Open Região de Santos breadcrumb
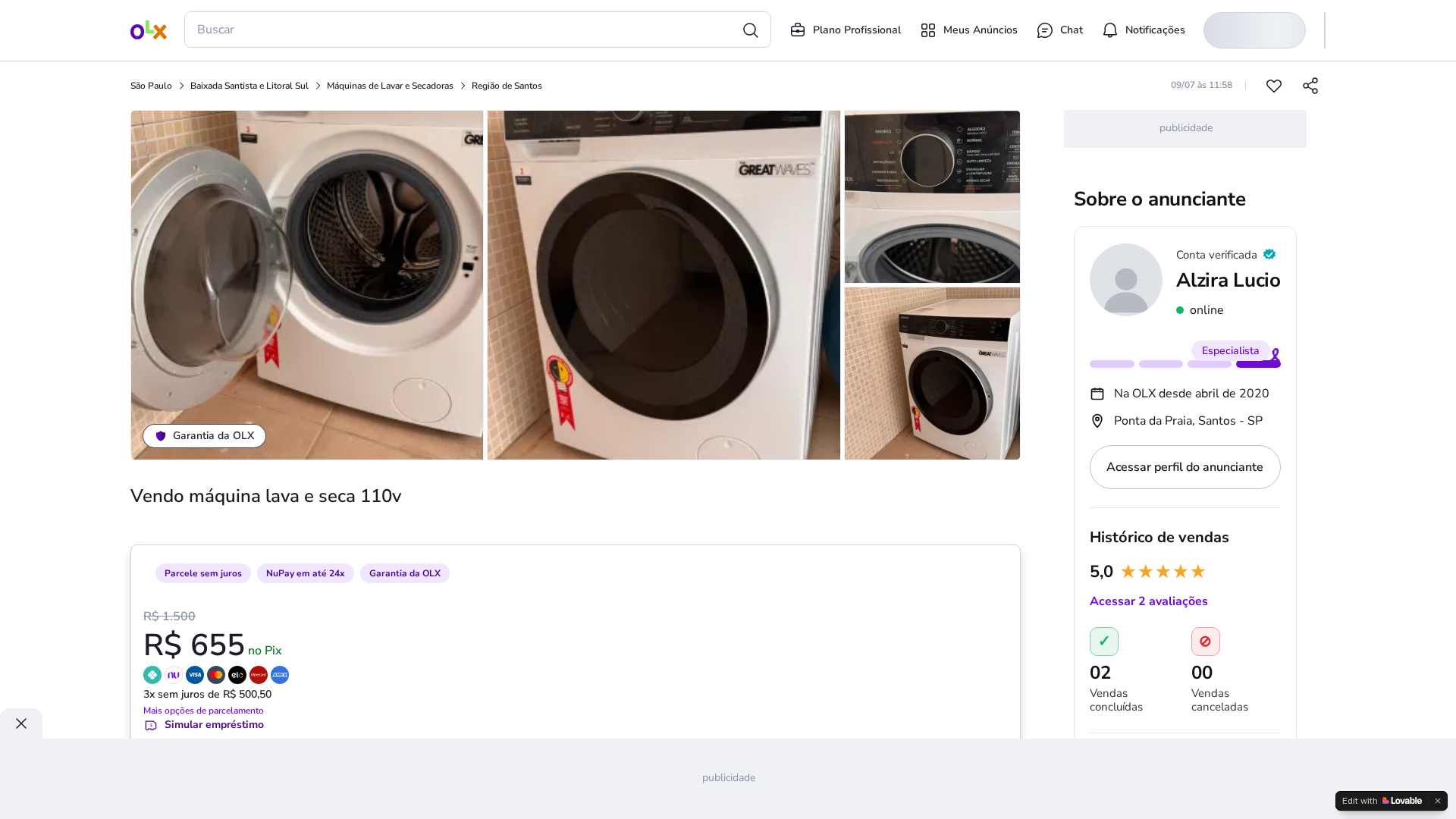 (507, 86)
